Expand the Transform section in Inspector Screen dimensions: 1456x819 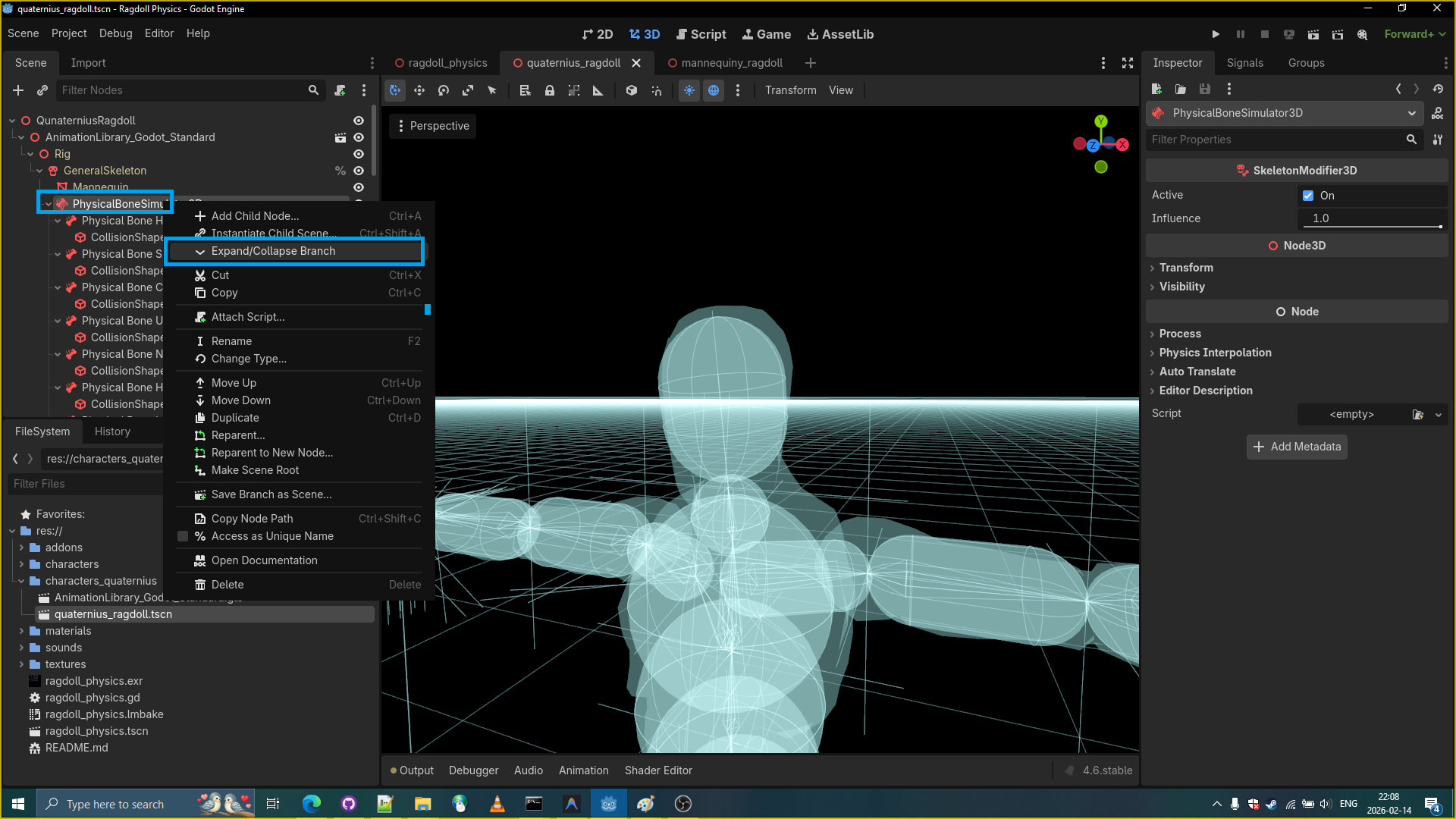click(1186, 268)
